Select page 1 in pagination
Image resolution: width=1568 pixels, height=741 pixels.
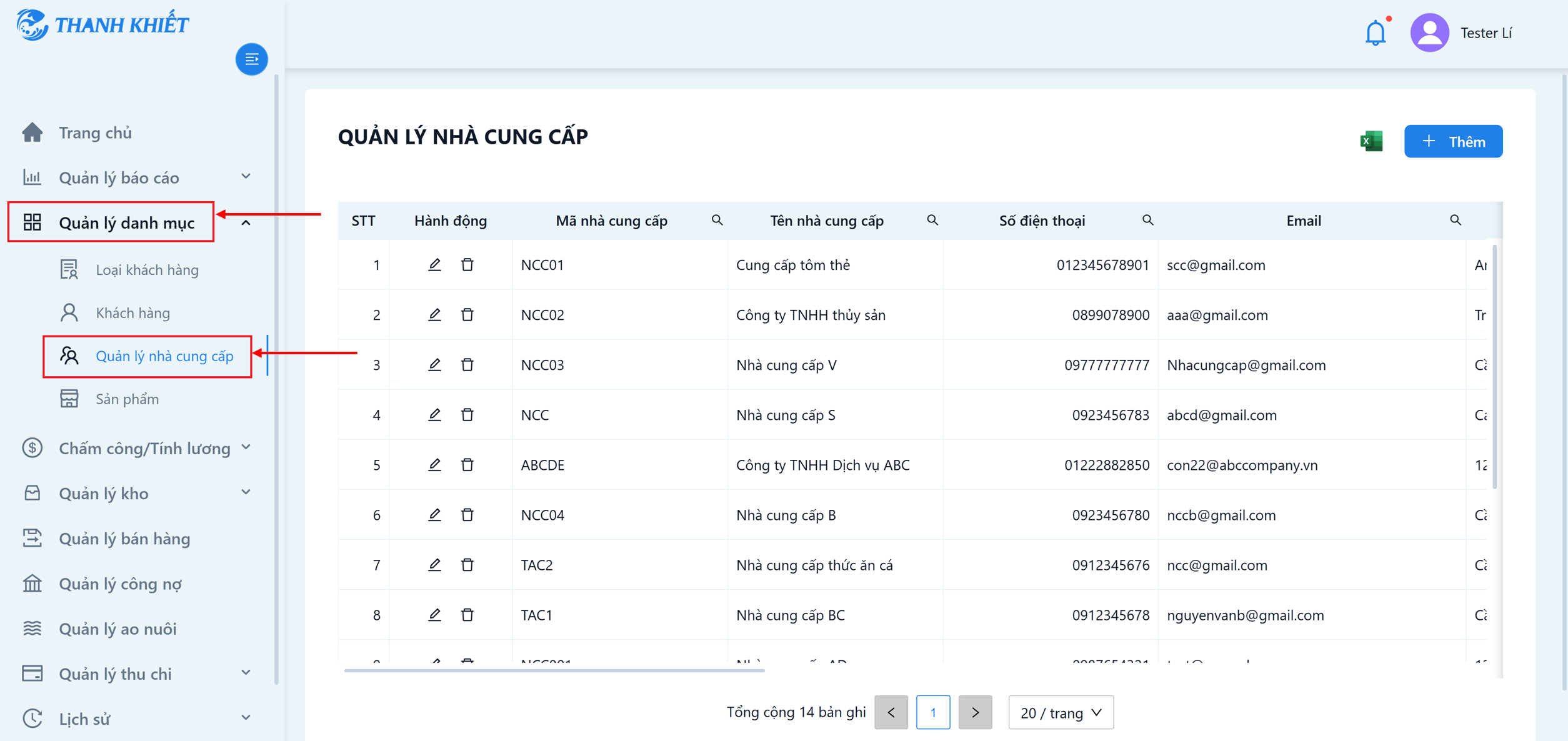click(x=933, y=712)
